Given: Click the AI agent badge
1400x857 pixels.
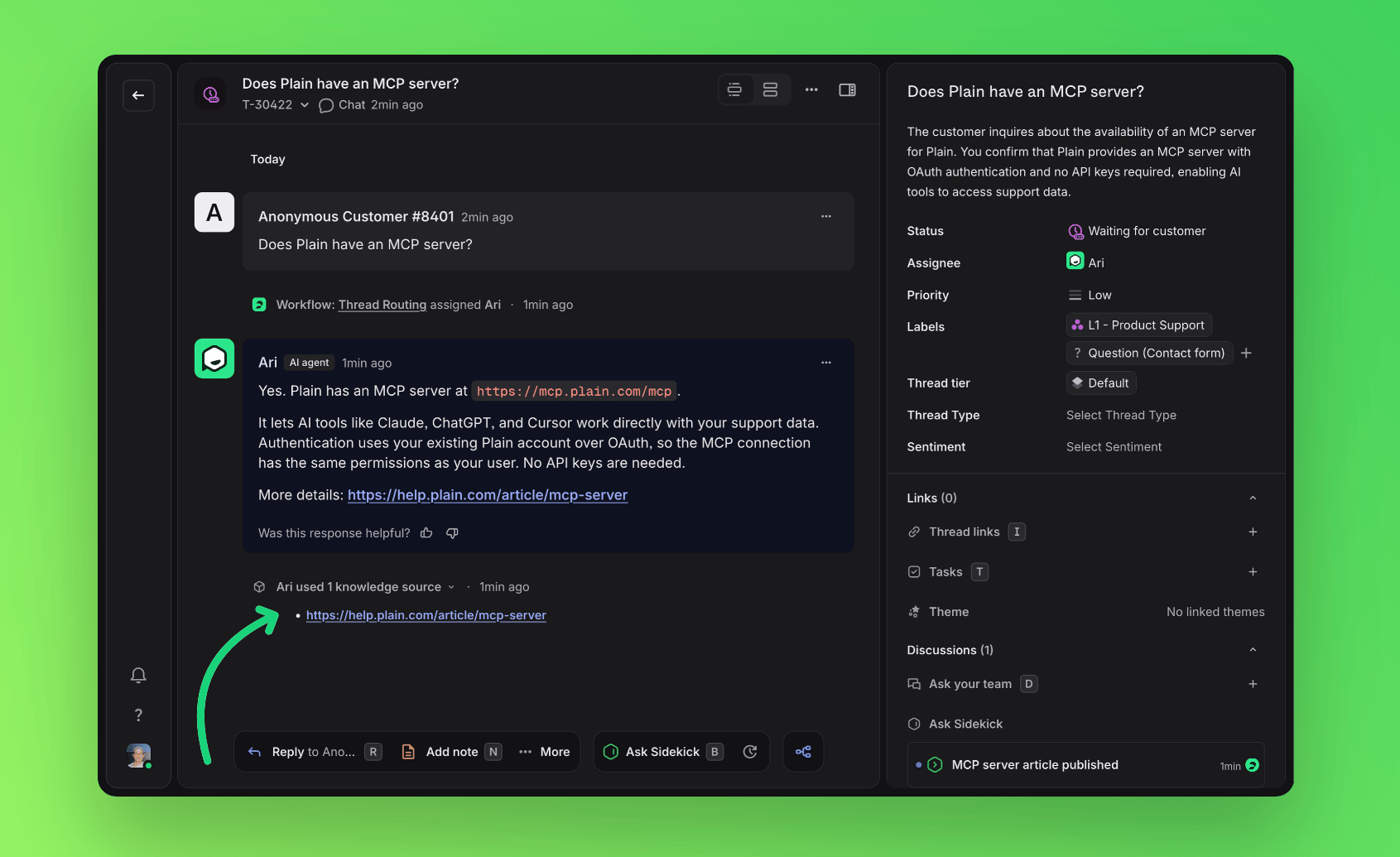Looking at the screenshot, I should point(309,363).
